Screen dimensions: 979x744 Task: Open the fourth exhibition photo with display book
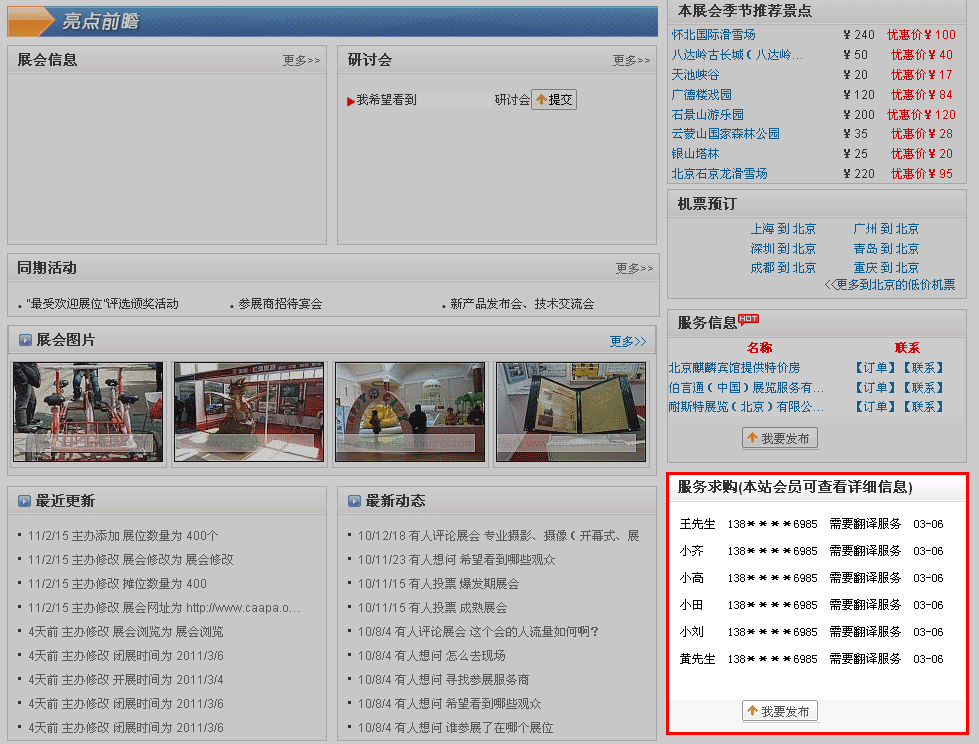click(571, 412)
